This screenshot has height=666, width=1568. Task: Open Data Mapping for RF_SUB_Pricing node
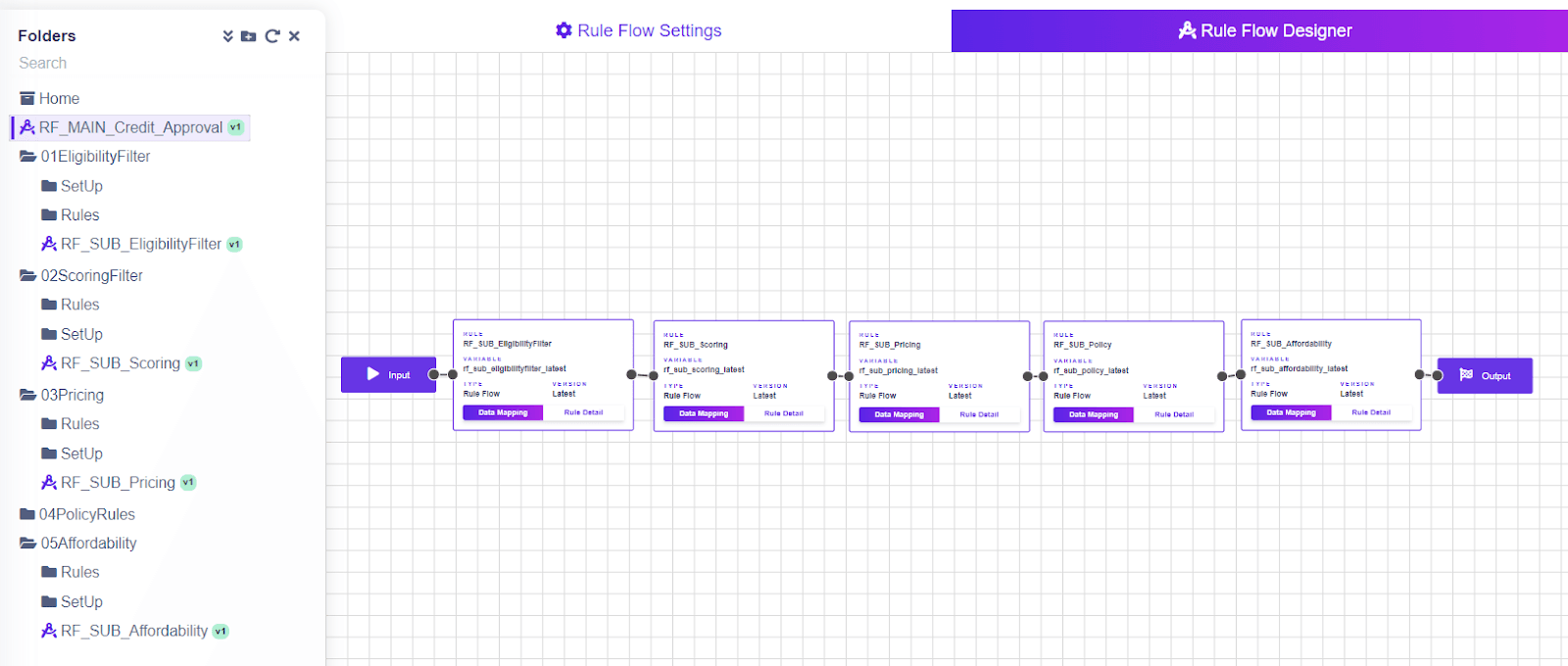point(899,415)
